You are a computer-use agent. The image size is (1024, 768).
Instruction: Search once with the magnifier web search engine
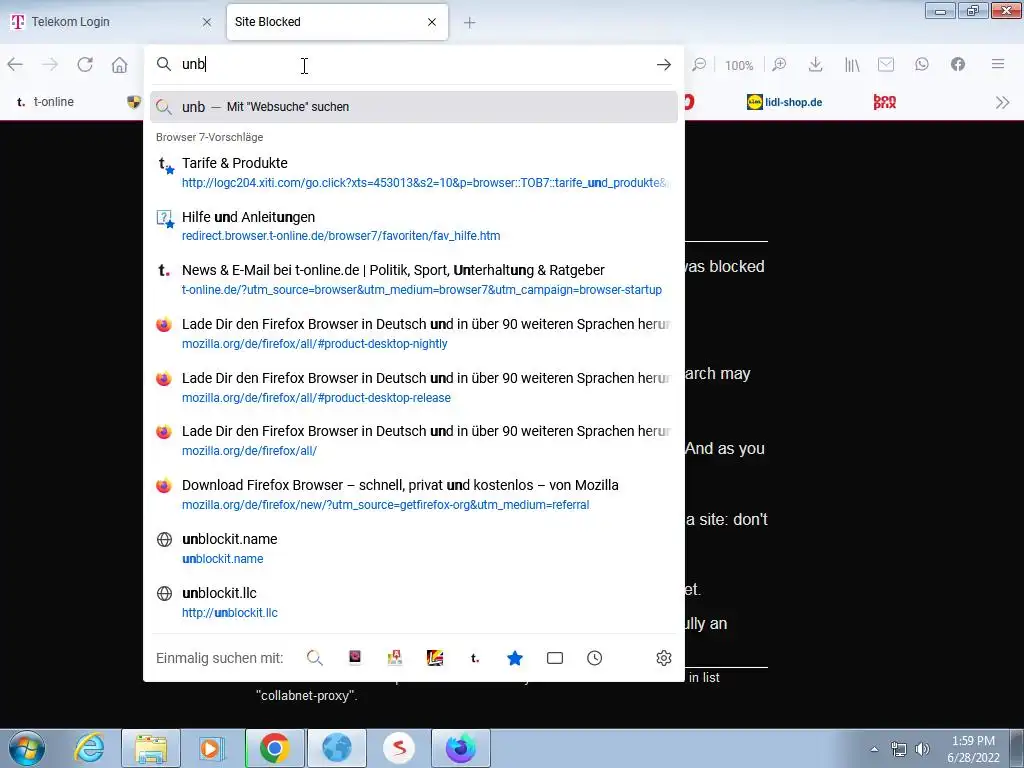coord(315,658)
